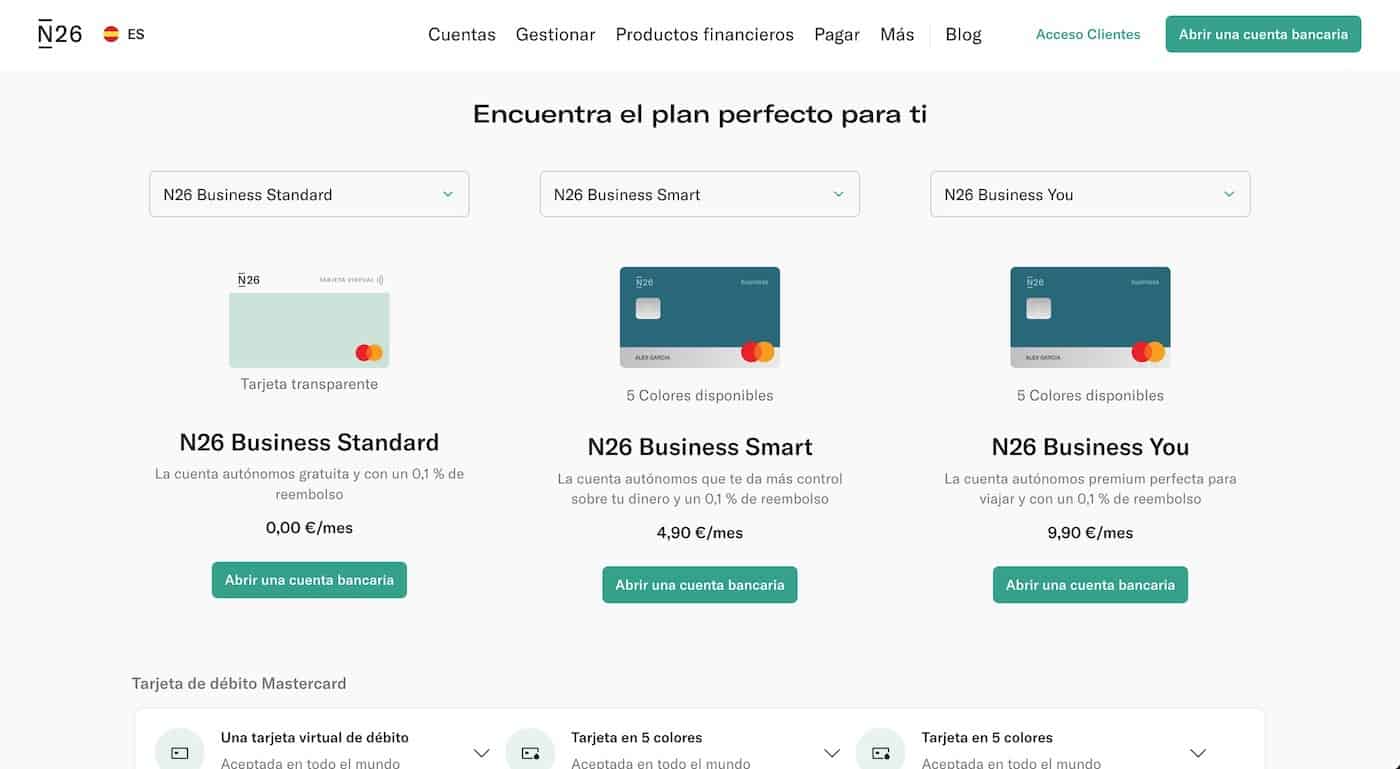Click the card icon in the rightmost column feature row
The image size is (1400, 769).
[881, 751]
